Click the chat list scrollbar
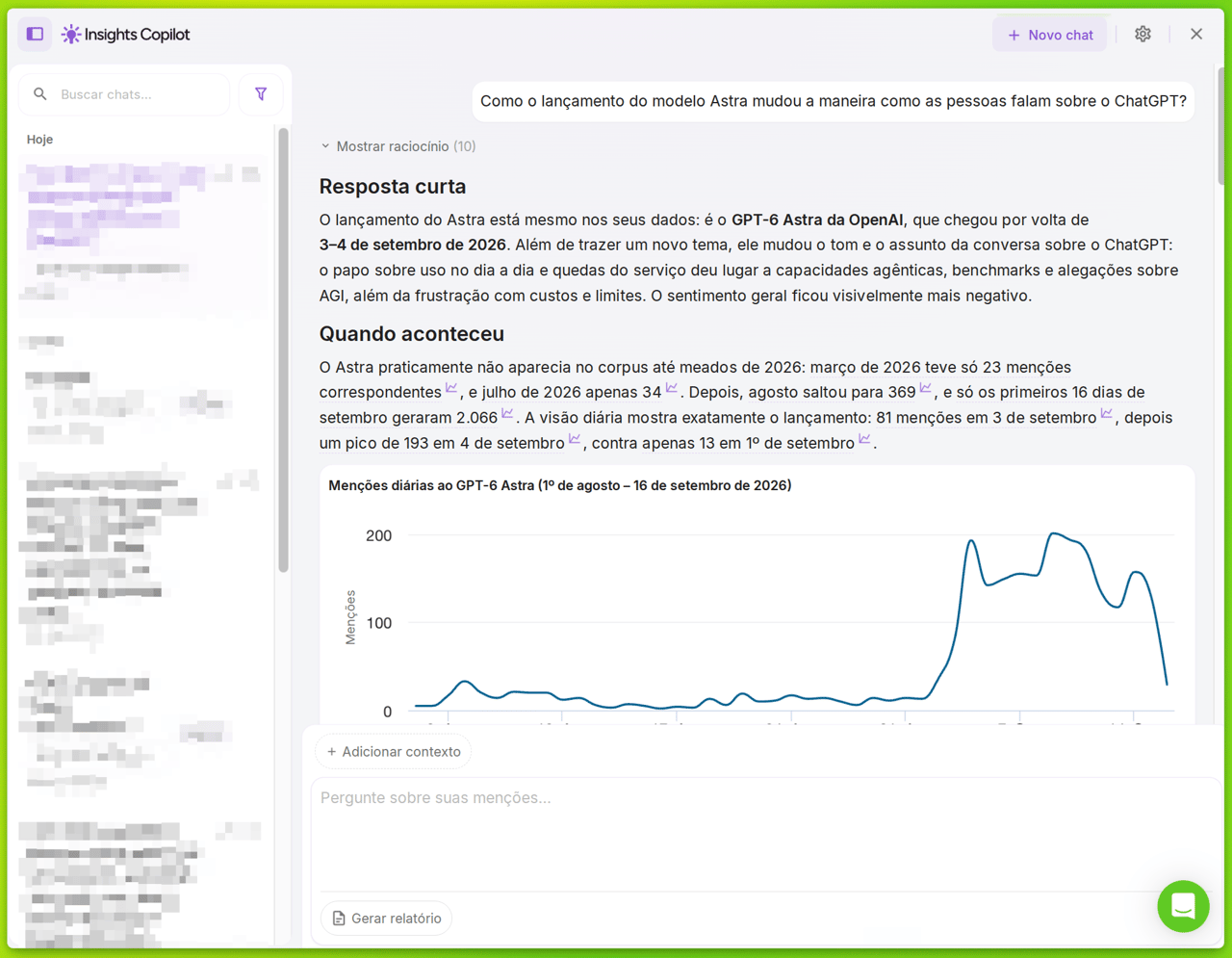 tap(283, 351)
